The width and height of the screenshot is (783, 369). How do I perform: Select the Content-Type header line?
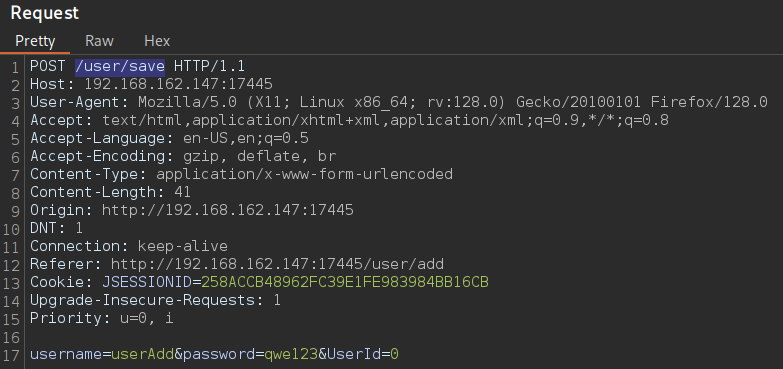pyautogui.click(x=241, y=174)
